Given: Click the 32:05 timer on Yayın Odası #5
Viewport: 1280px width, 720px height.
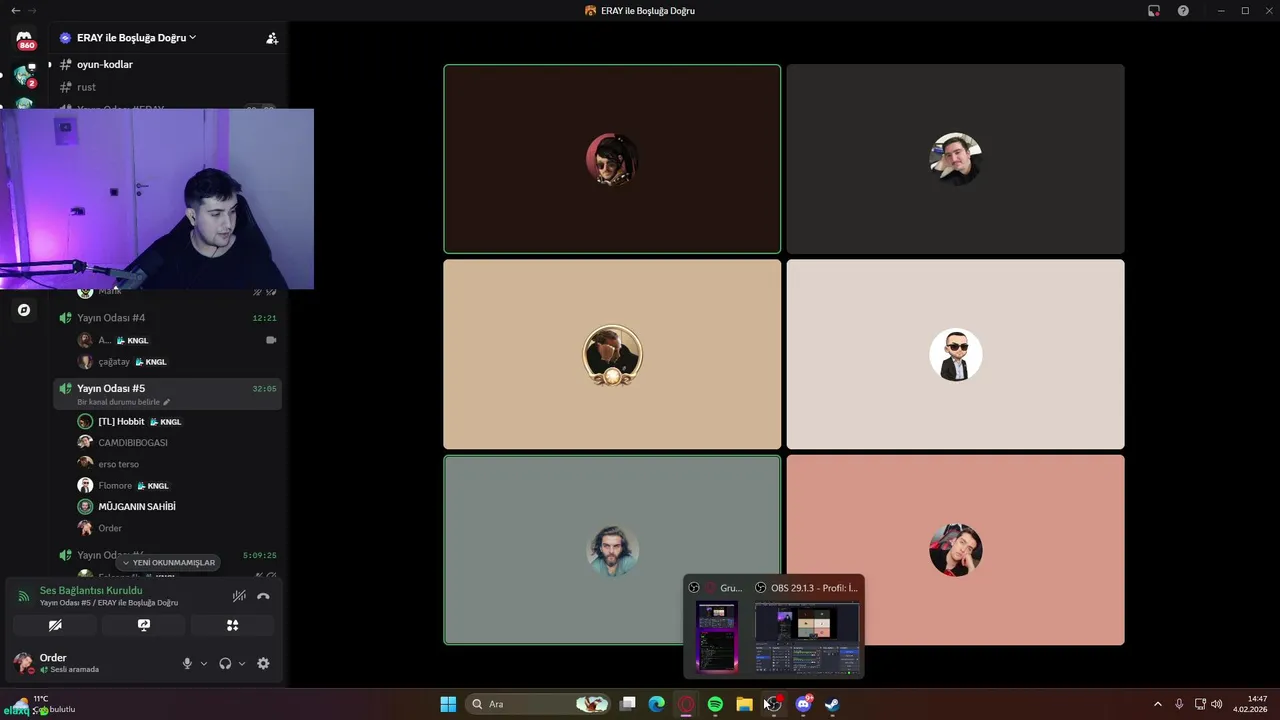Looking at the screenshot, I should click(x=264, y=389).
